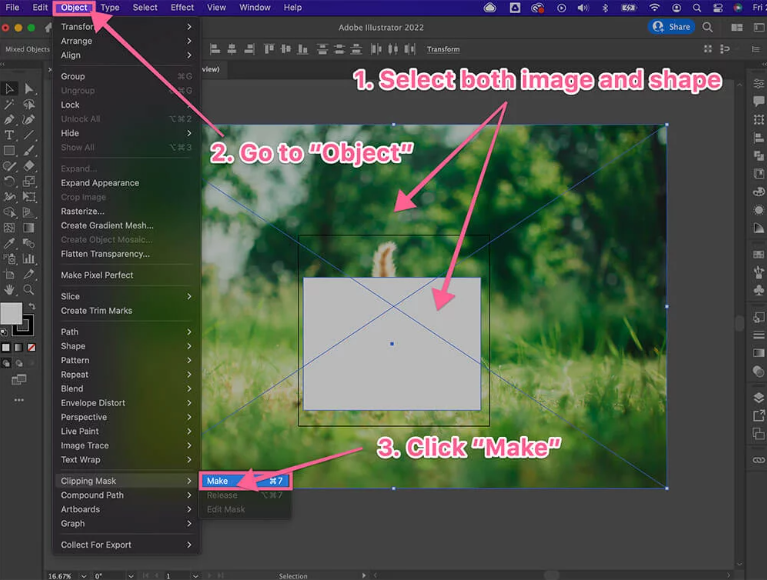The width and height of the screenshot is (767, 580).
Task: Reset default fill and stroke
Action: [x=4, y=333]
